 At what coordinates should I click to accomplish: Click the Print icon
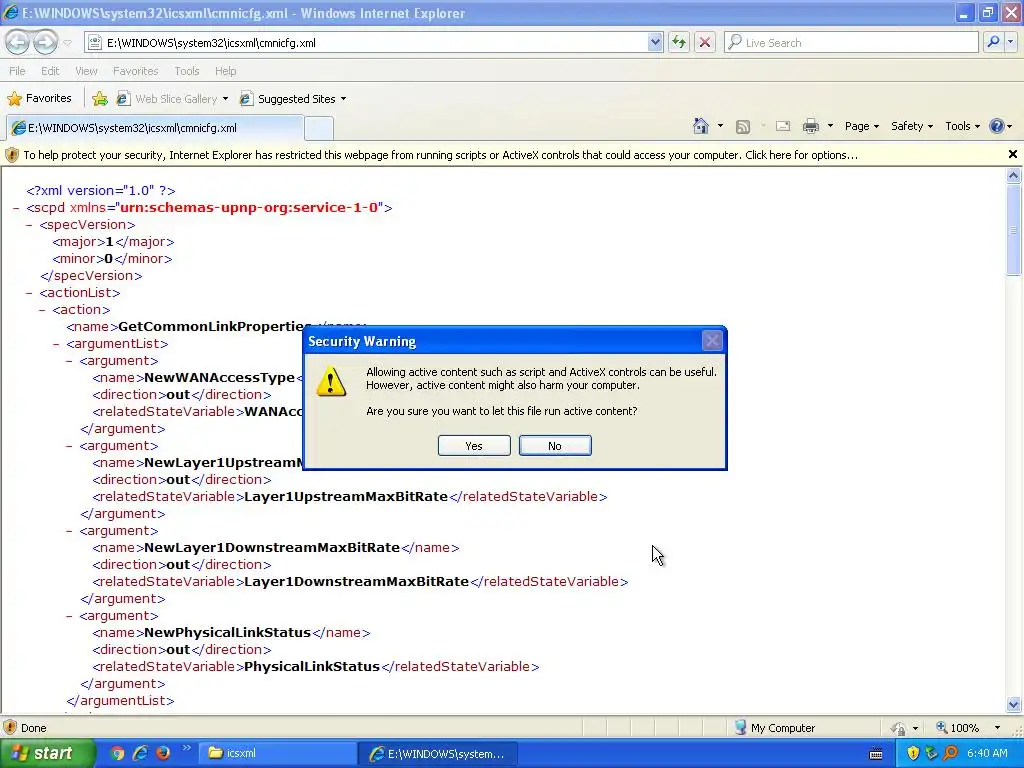pos(810,127)
